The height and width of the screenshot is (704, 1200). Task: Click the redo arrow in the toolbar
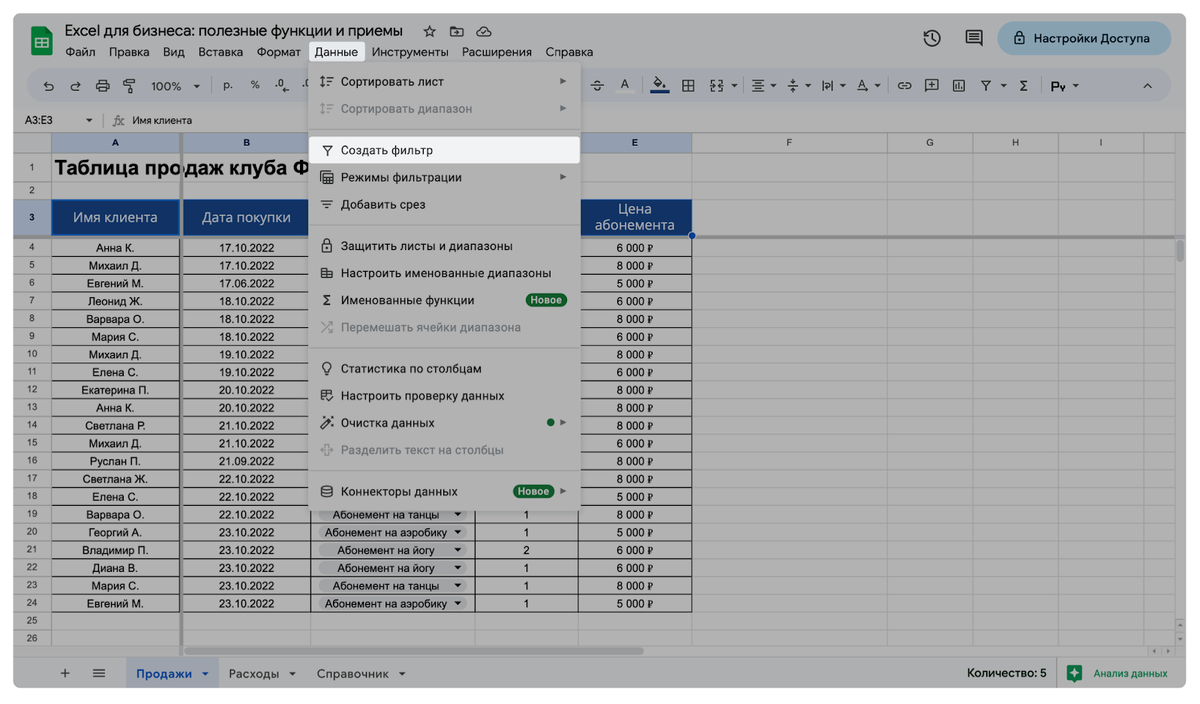click(75, 86)
